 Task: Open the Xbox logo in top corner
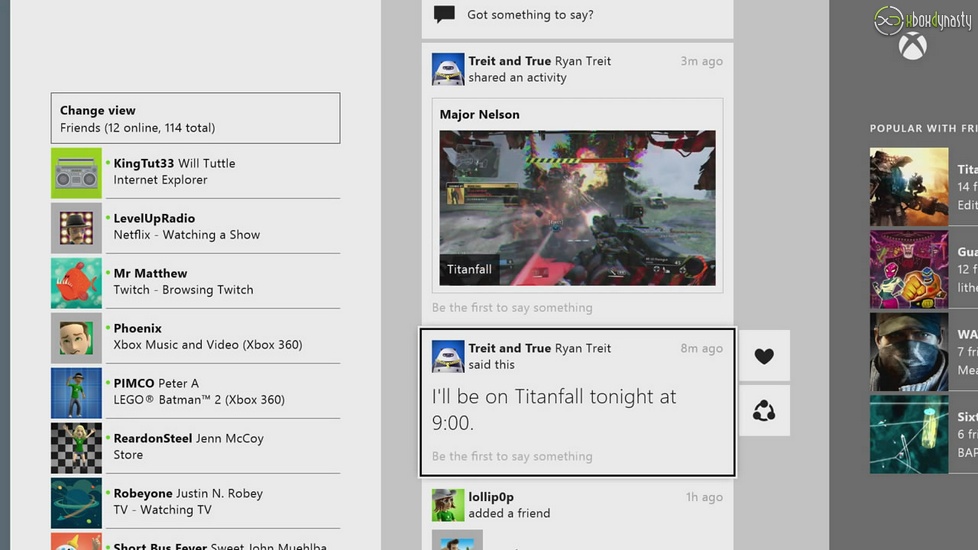(912, 46)
